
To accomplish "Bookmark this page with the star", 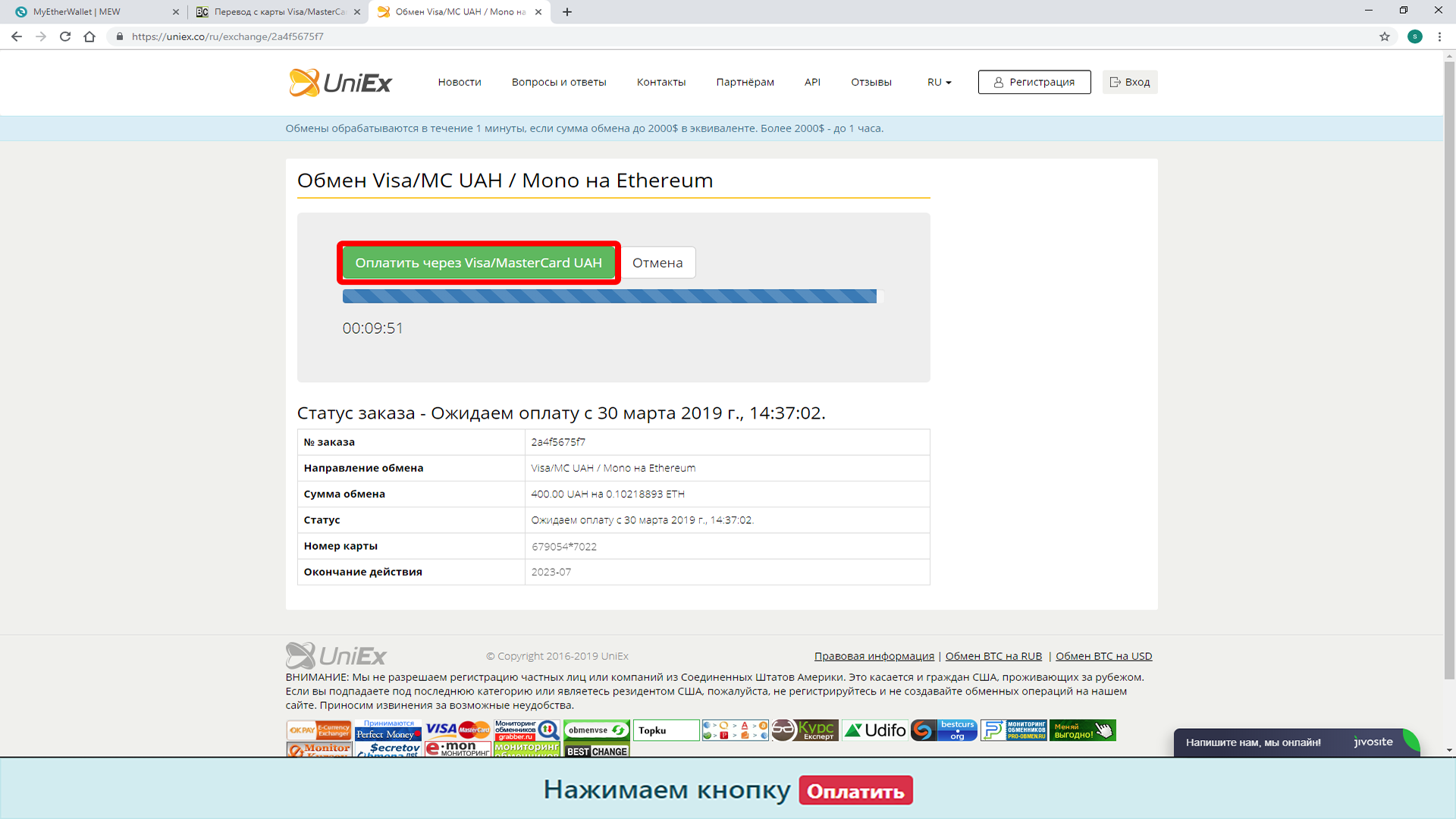I will (1385, 36).
